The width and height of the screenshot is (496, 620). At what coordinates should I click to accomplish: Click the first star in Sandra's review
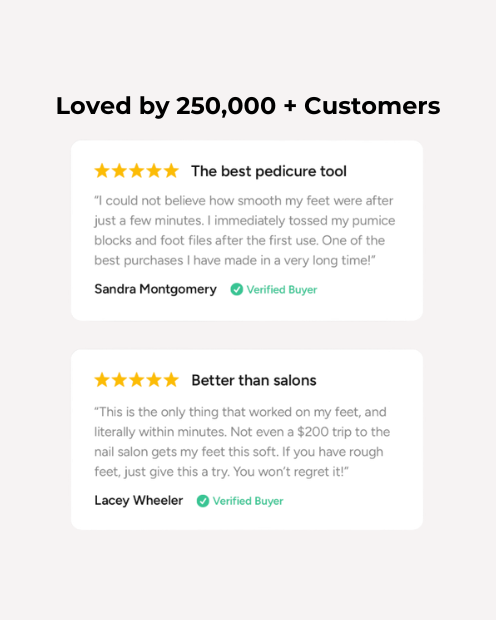point(102,171)
